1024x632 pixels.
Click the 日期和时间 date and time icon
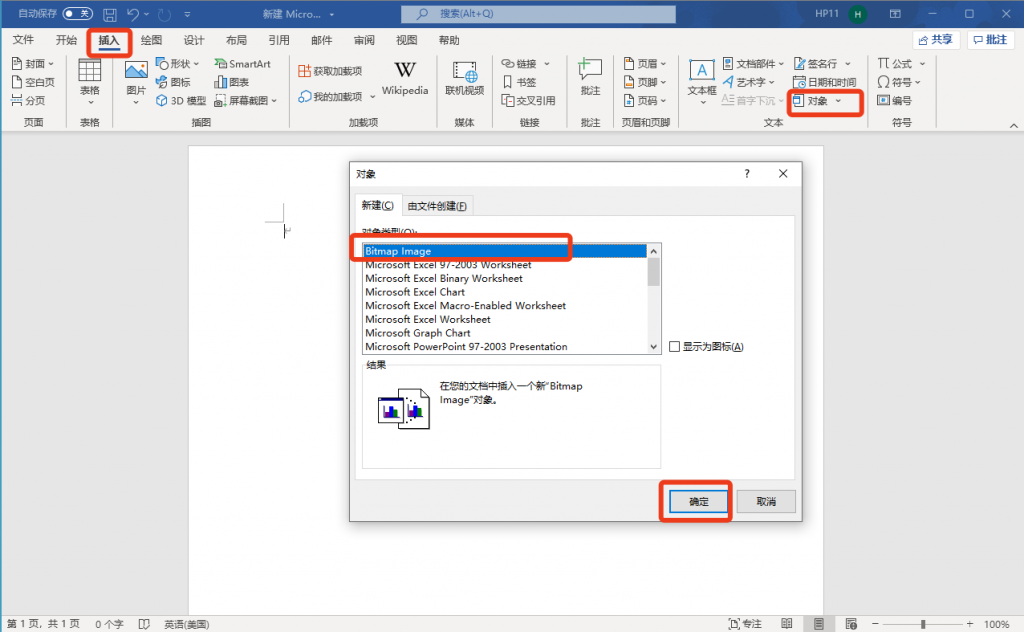824,82
